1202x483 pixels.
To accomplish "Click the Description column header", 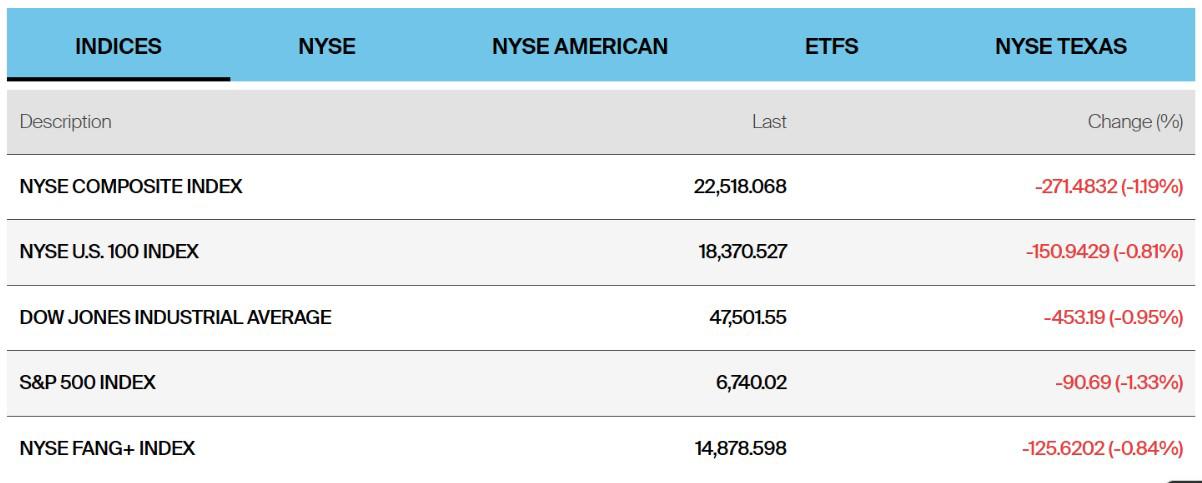I will (x=66, y=122).
